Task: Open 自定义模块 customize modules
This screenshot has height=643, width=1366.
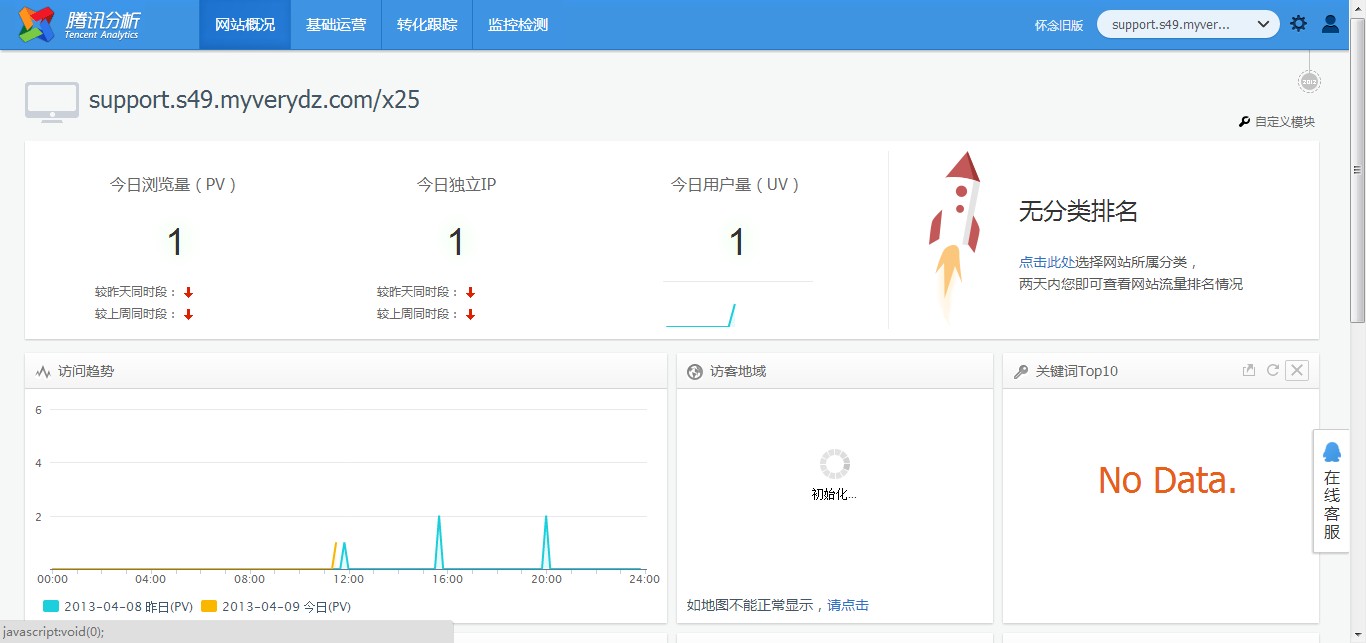Action: (x=1277, y=122)
